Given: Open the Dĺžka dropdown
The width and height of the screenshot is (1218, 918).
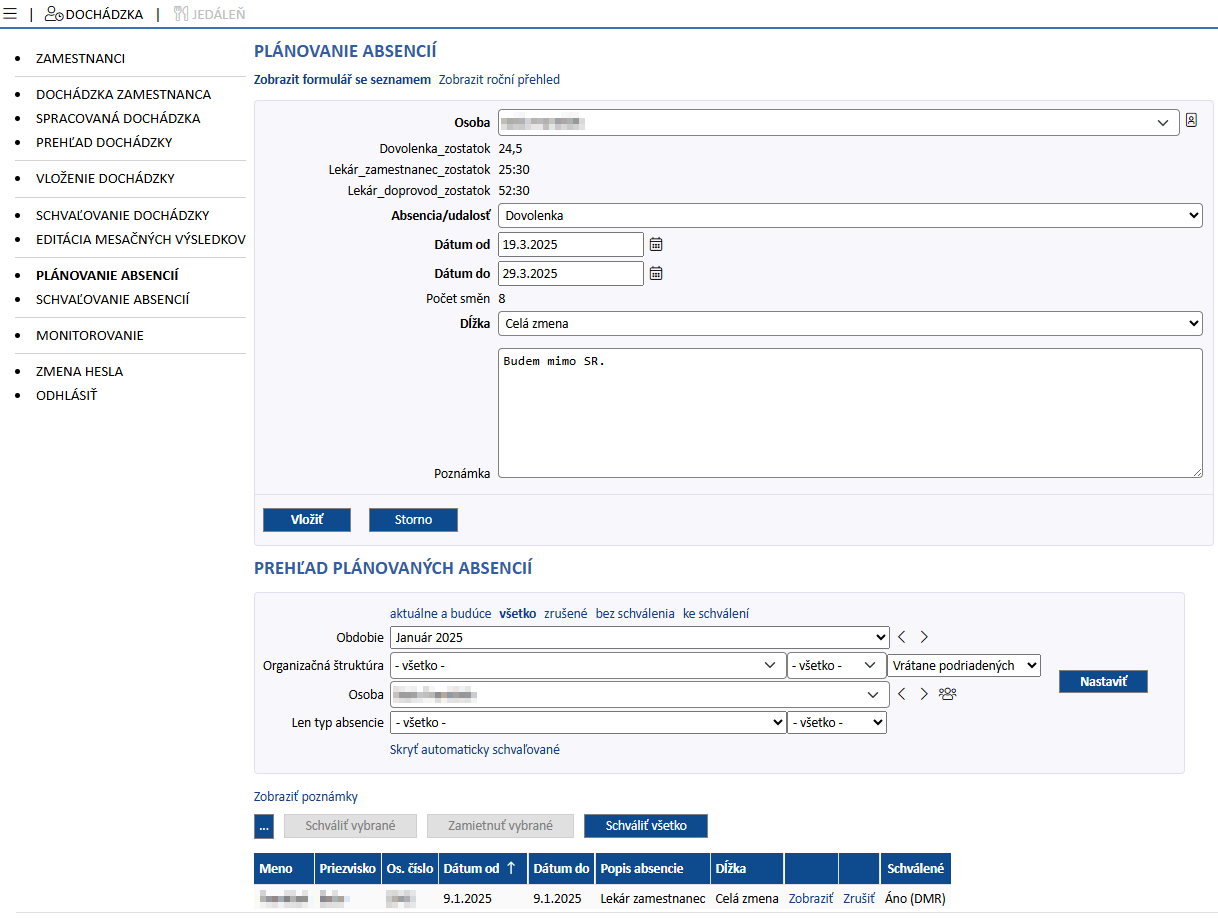Looking at the screenshot, I should [850, 323].
